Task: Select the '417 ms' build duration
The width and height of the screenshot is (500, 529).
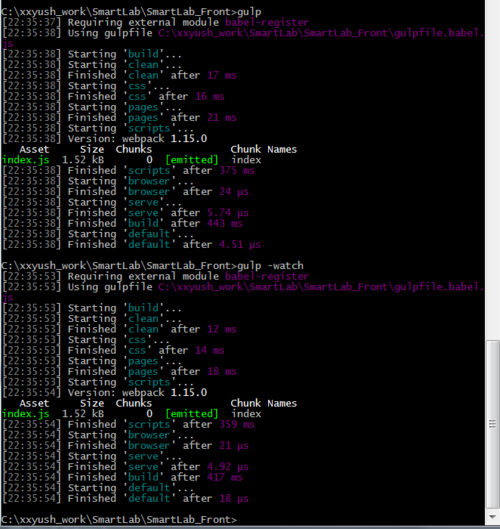Action: pos(225,477)
